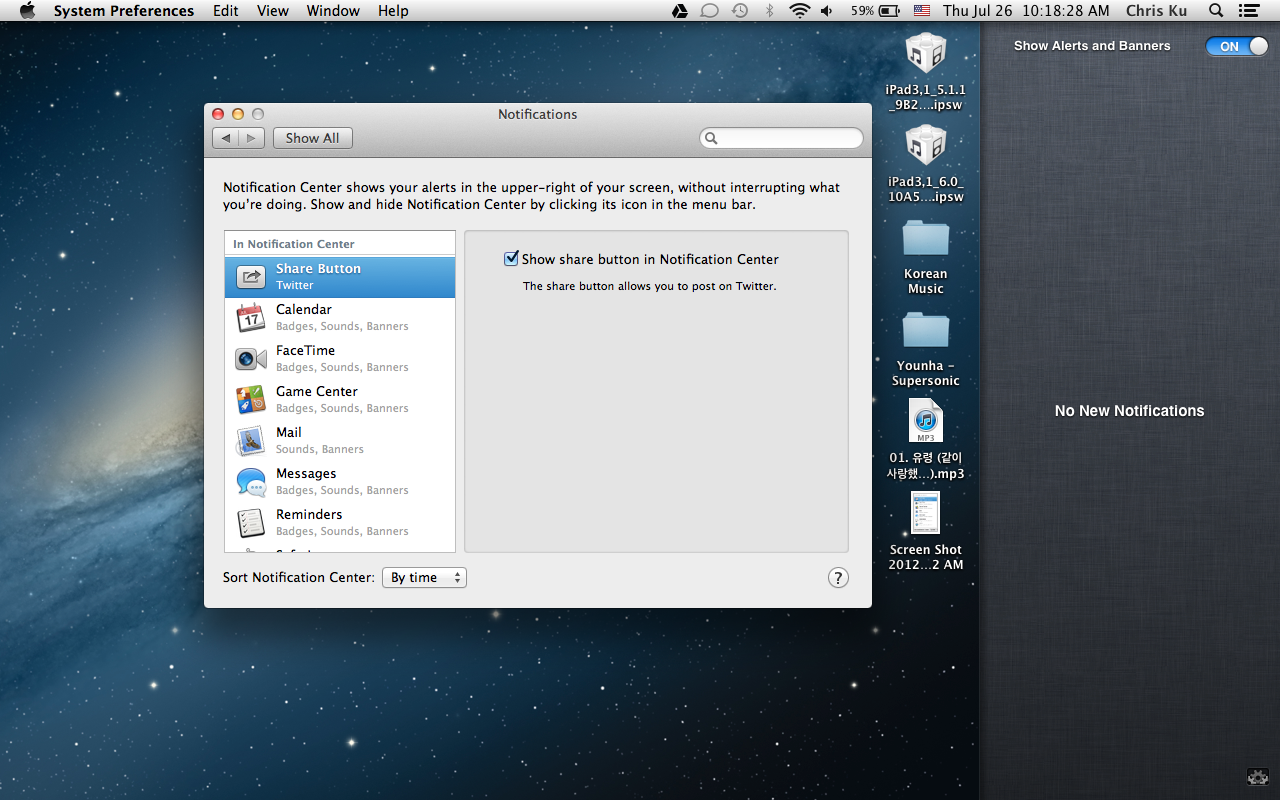Viewport: 1280px width, 800px height.
Task: Click the Bluetooth menu bar icon
Action: tap(769, 11)
